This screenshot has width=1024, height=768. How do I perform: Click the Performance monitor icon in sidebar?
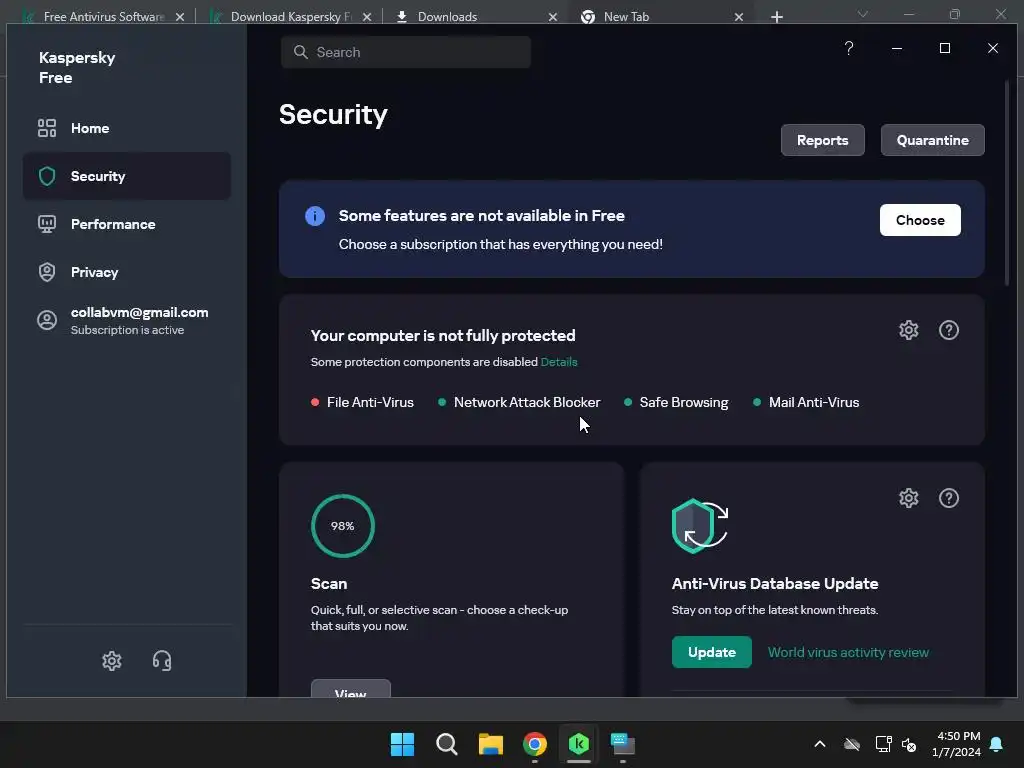pos(47,224)
